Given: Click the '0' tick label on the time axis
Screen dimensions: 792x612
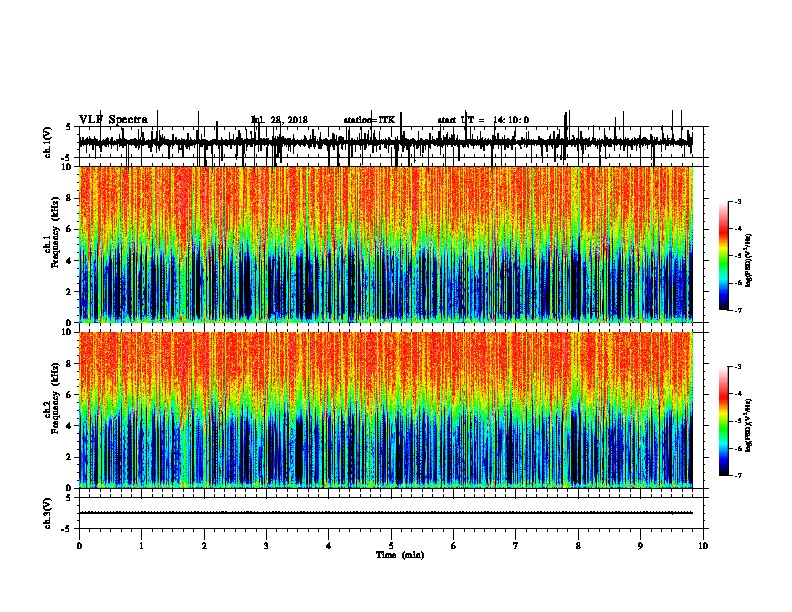Looking at the screenshot, I should (x=79, y=546).
